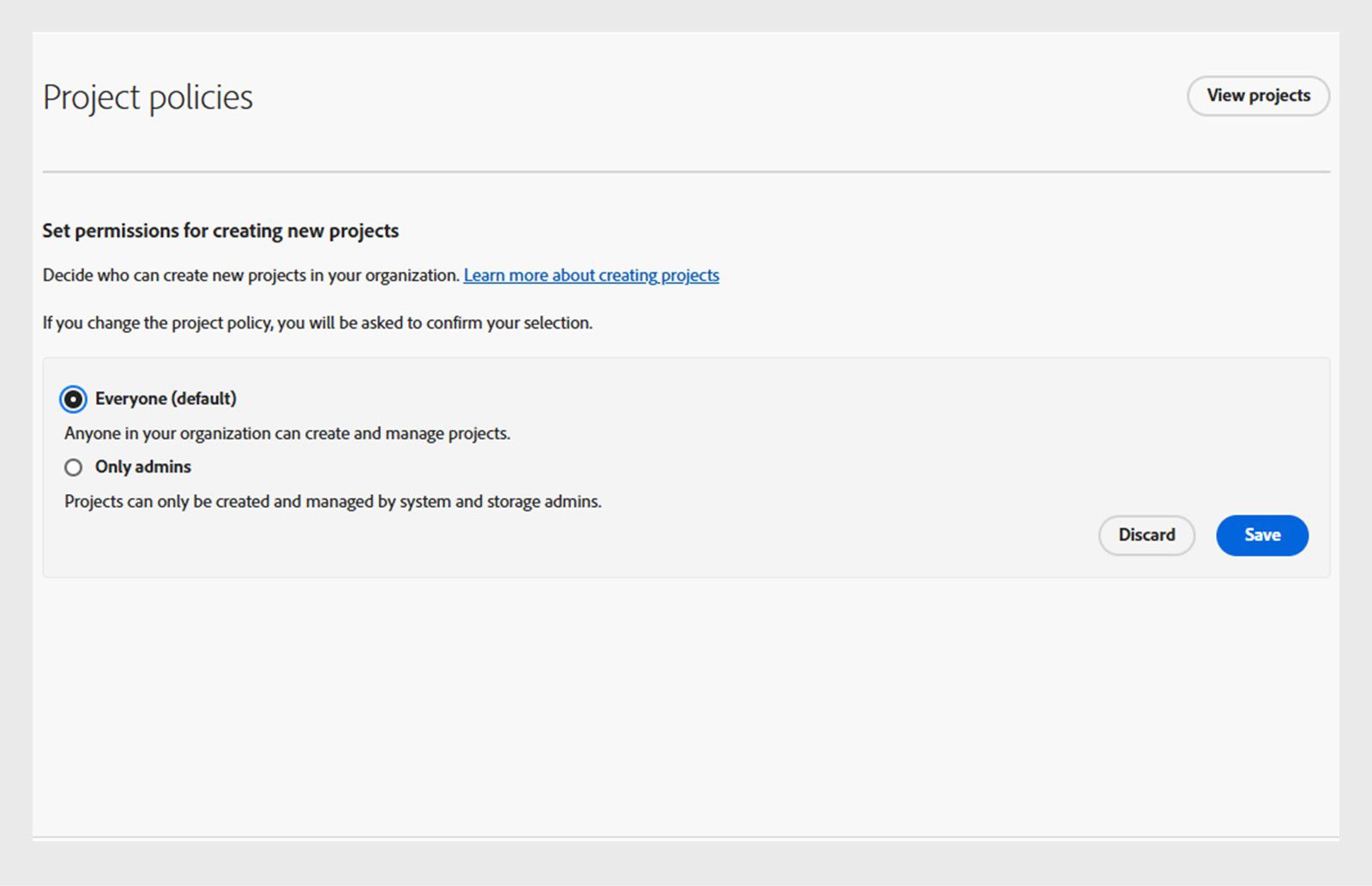Choose the Only admins radio button
1372x886 pixels.
pyautogui.click(x=74, y=467)
